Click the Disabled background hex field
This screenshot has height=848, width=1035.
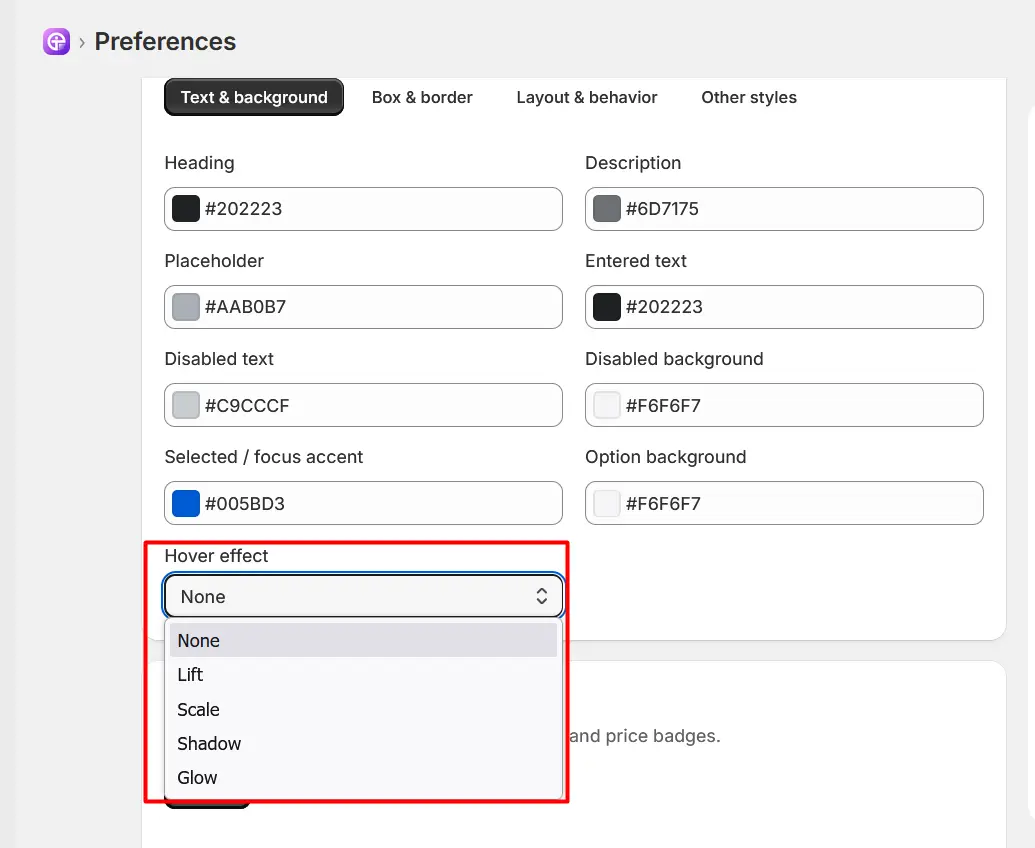(784, 405)
